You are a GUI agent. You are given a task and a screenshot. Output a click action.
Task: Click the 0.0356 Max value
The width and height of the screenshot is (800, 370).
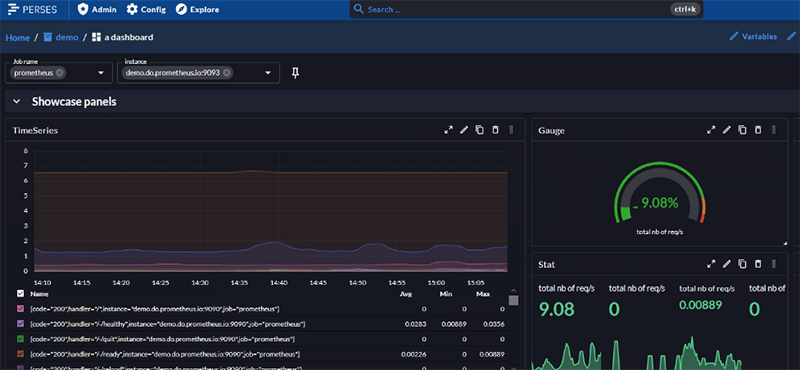point(494,324)
